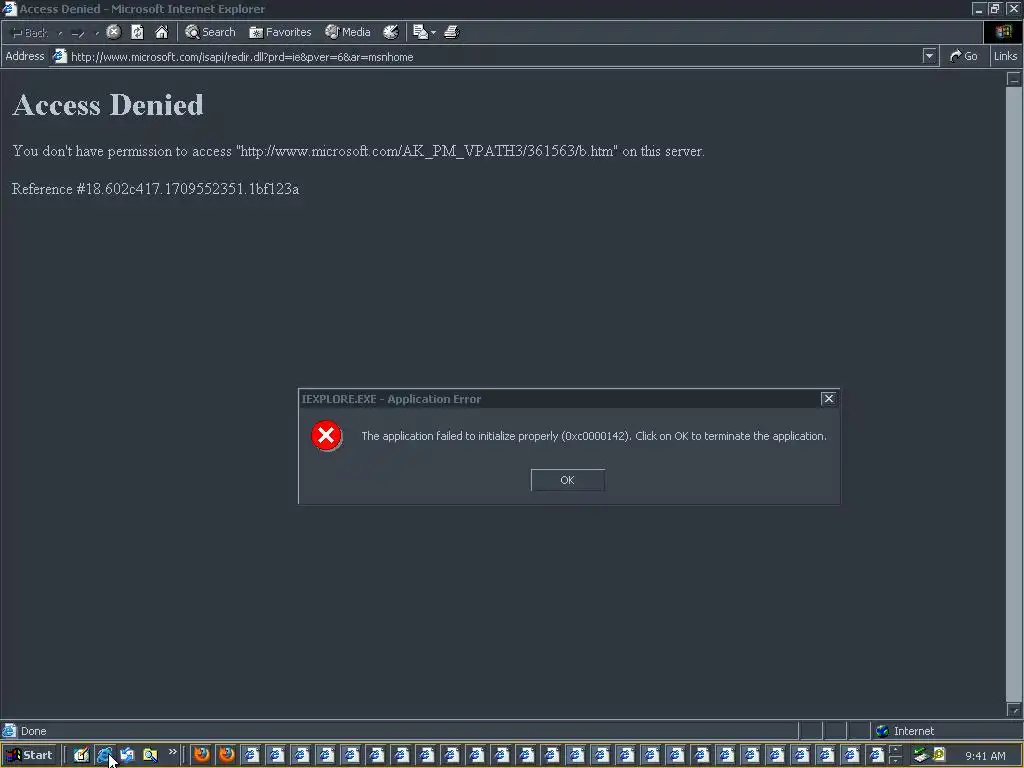Viewport: 1024px width, 768px height.
Task: Launch Internet Explorer from quick launch
Action: tap(104, 755)
